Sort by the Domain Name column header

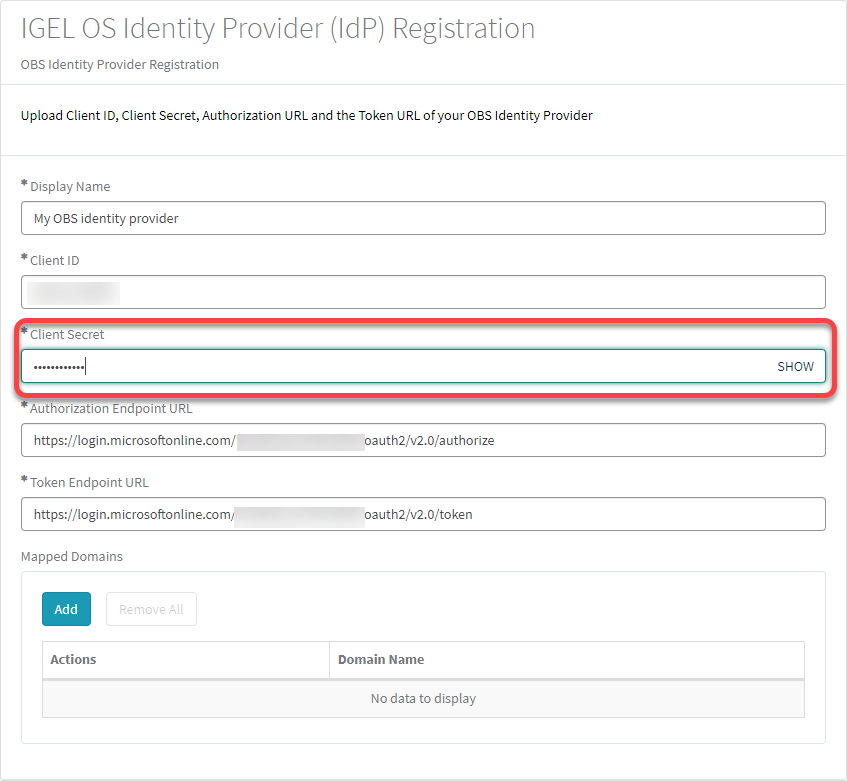(381, 659)
